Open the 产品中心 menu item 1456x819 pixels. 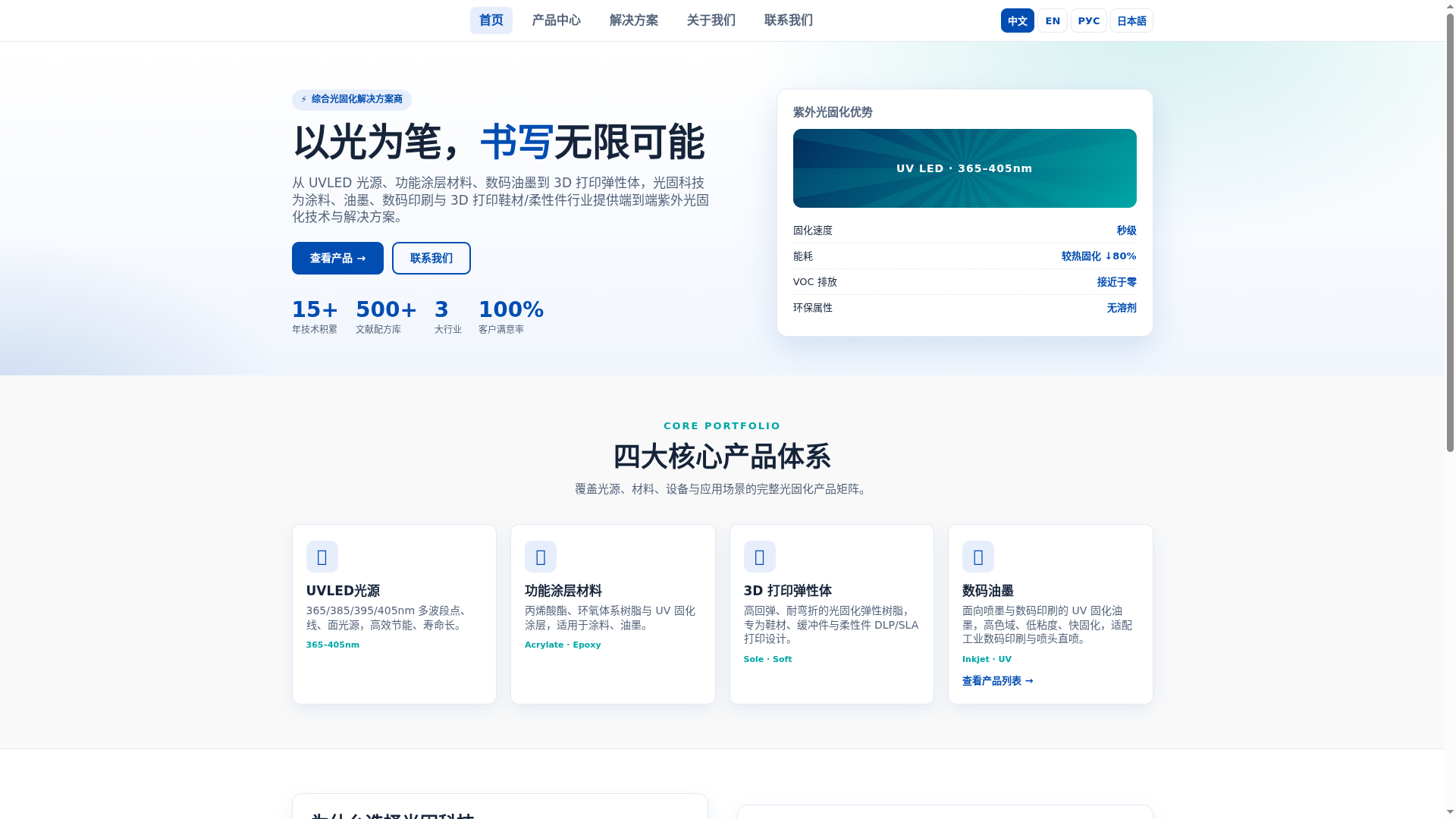coord(556,20)
